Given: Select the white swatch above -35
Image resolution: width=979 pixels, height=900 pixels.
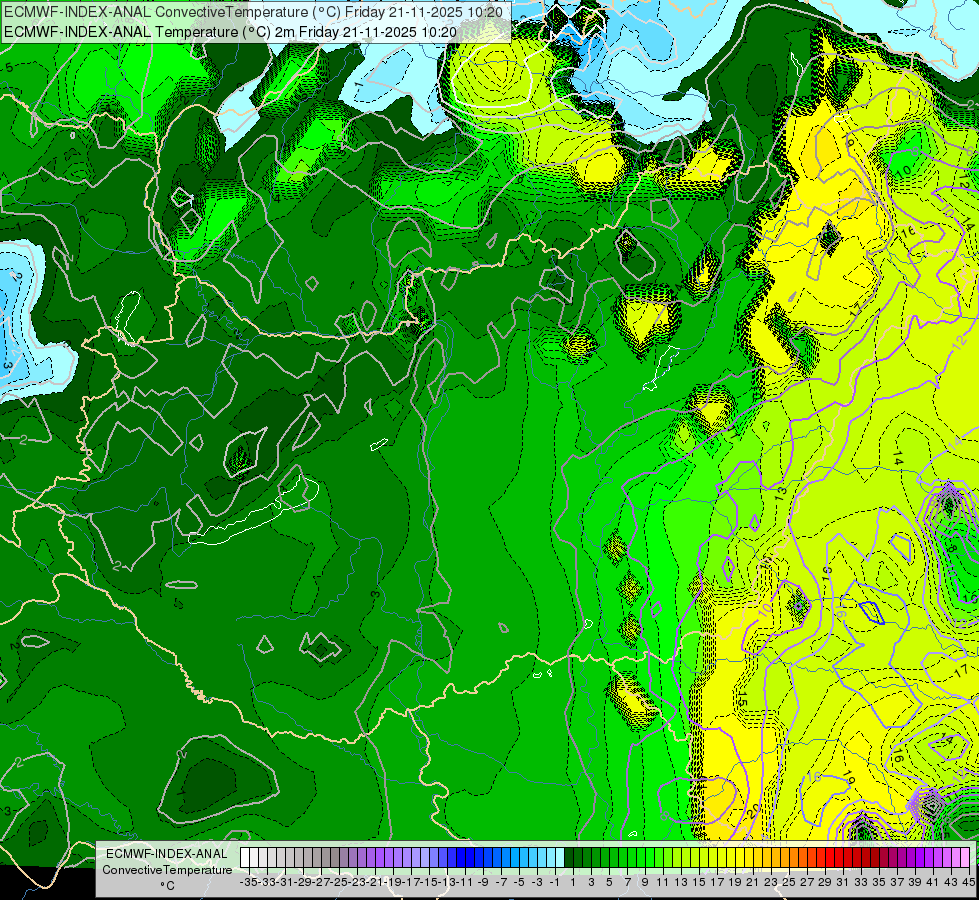Looking at the screenshot, I should tap(245, 858).
